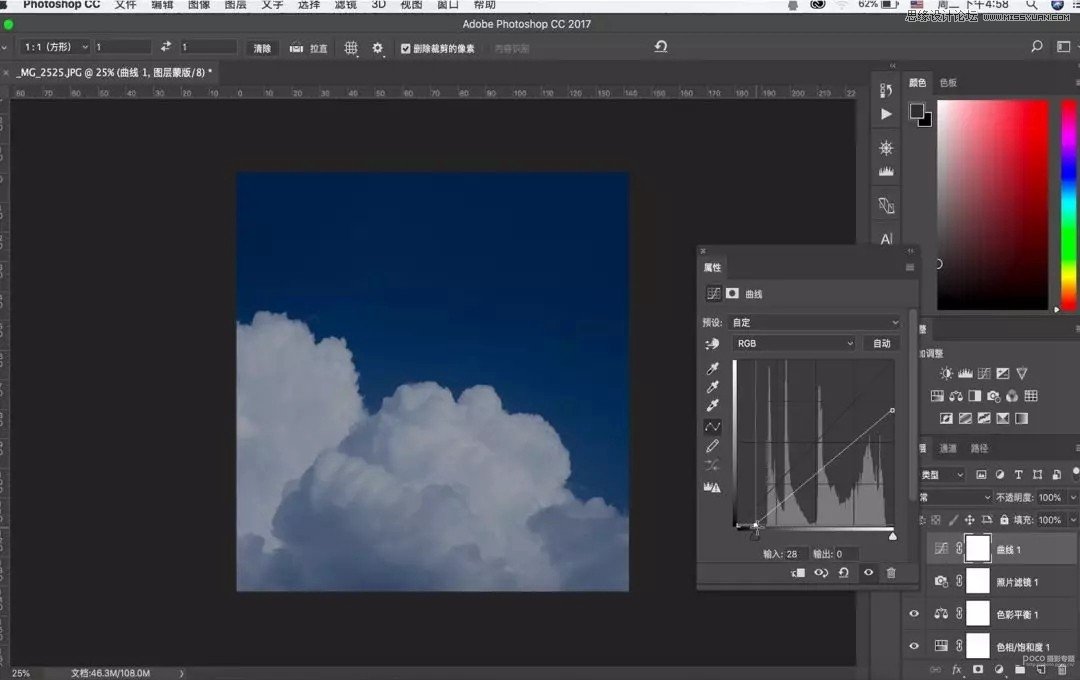Hide the 色彩平衡 1 layer
The image size is (1080, 680).
coord(914,614)
